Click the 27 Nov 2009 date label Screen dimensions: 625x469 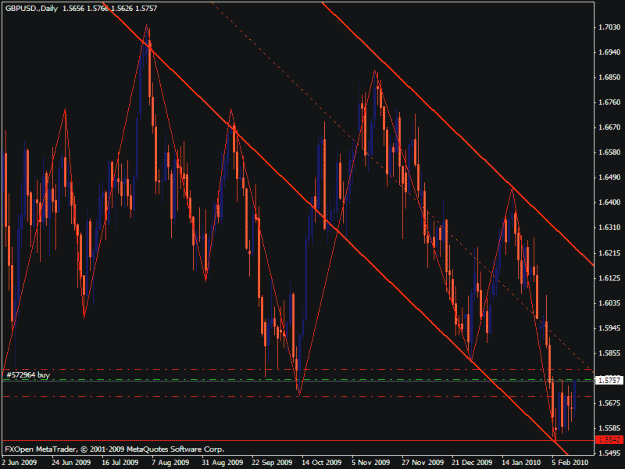(x=423, y=462)
